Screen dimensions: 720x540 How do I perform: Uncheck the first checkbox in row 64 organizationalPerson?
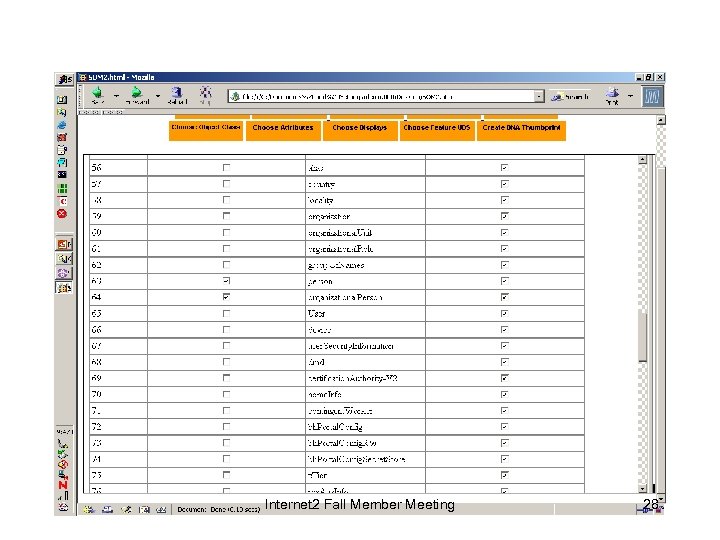tap(226, 297)
